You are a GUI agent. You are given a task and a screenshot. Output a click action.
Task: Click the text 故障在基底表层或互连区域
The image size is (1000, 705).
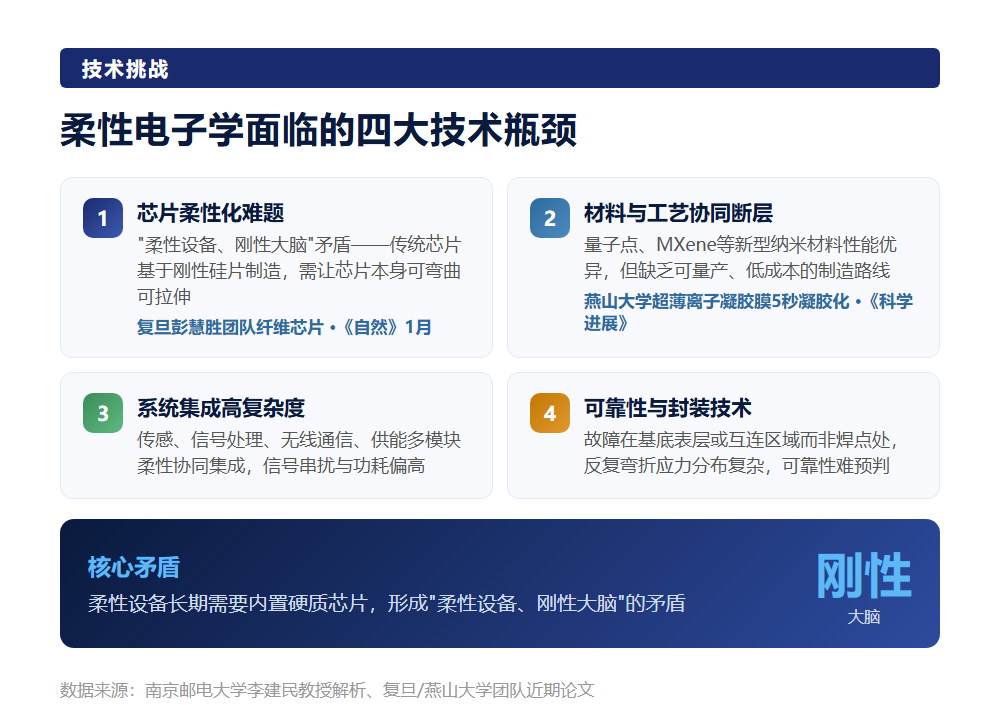click(x=742, y=452)
